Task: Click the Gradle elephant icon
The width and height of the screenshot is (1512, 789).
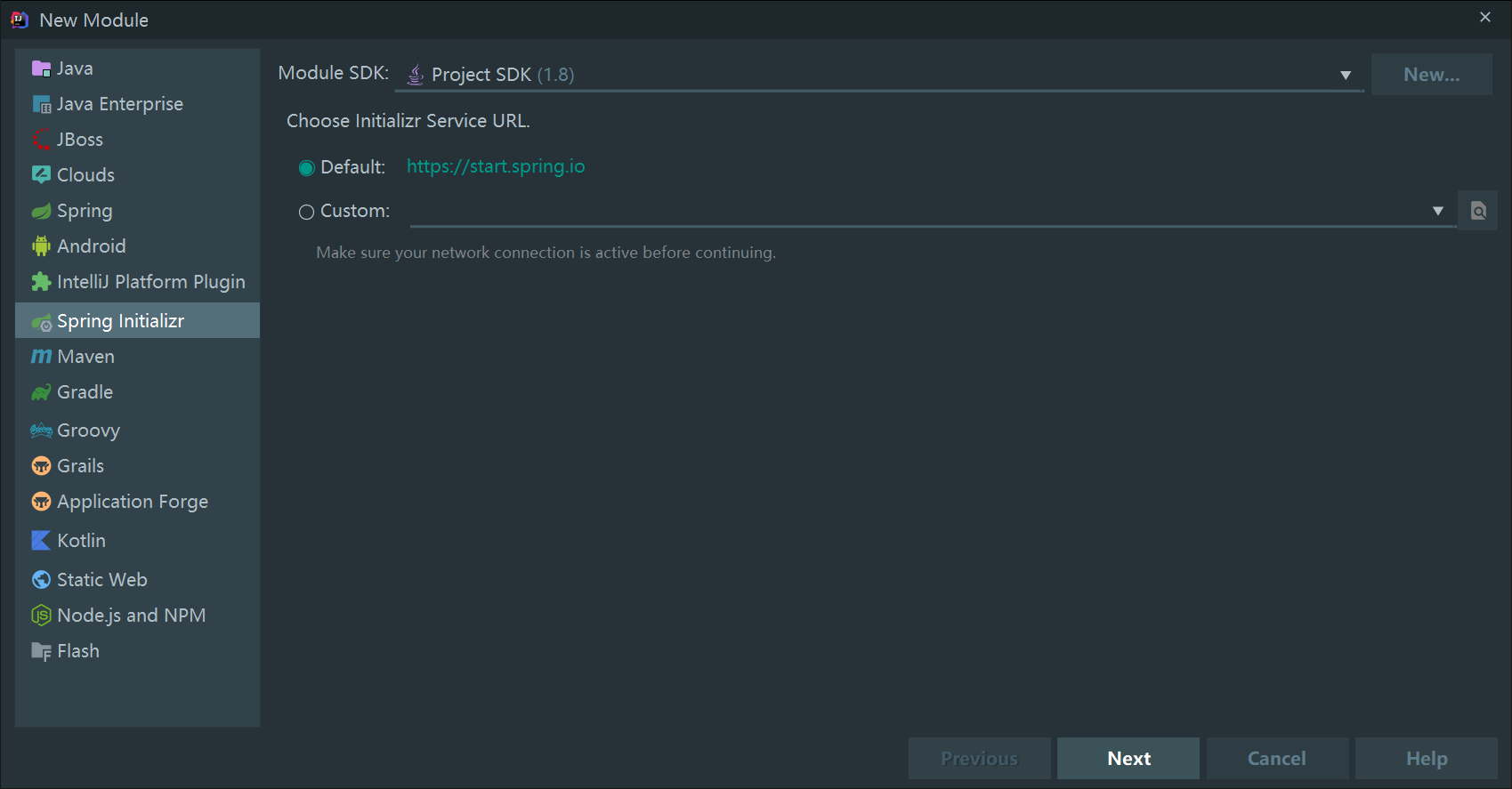Action: click(x=41, y=392)
